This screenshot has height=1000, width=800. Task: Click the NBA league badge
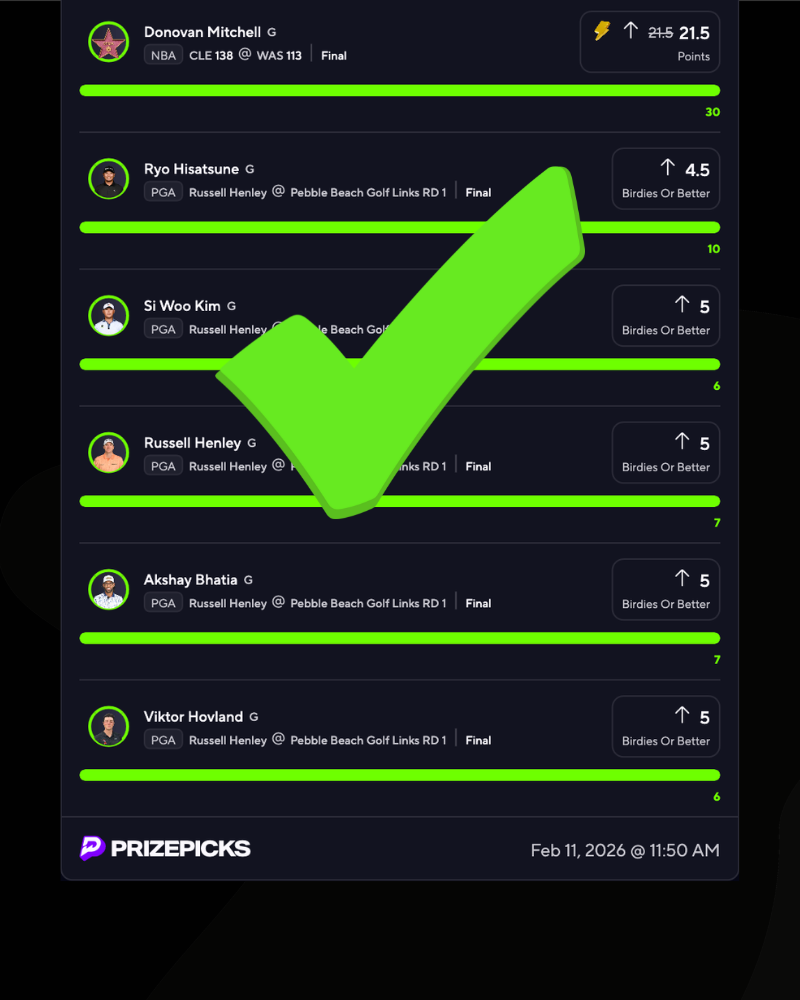[x=163, y=56]
